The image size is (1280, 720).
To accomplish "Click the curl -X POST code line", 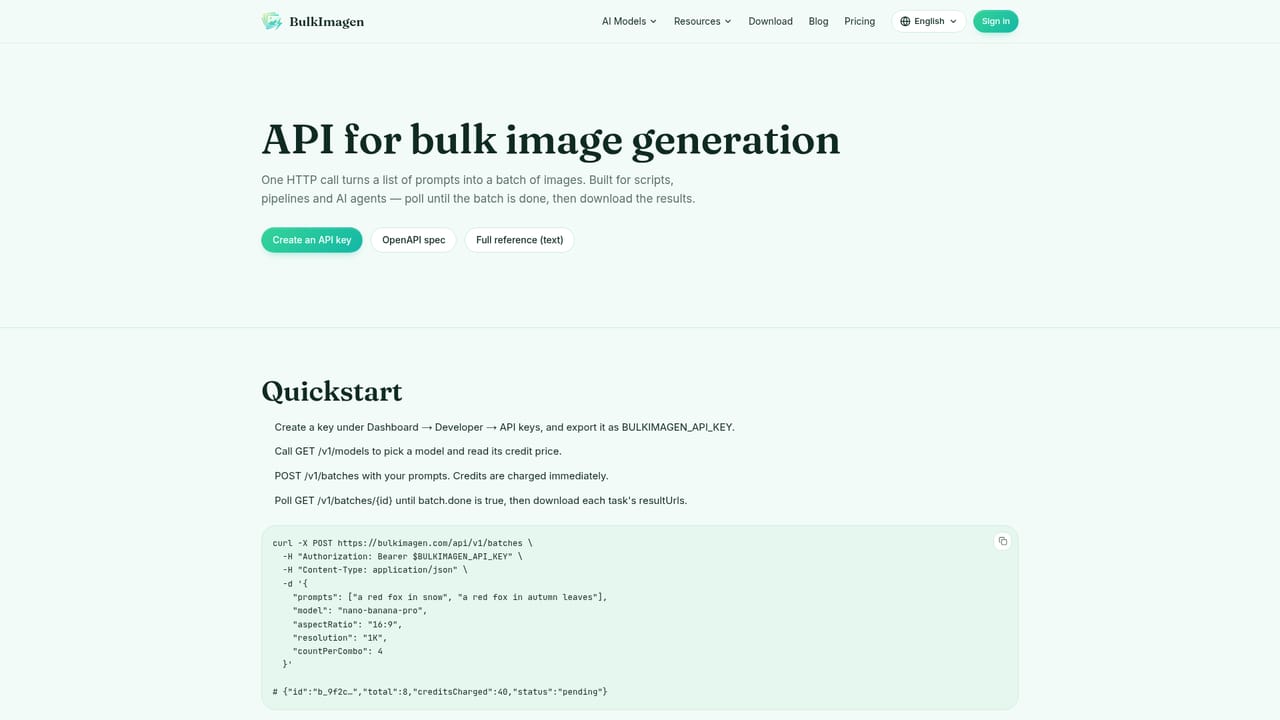I will [403, 543].
